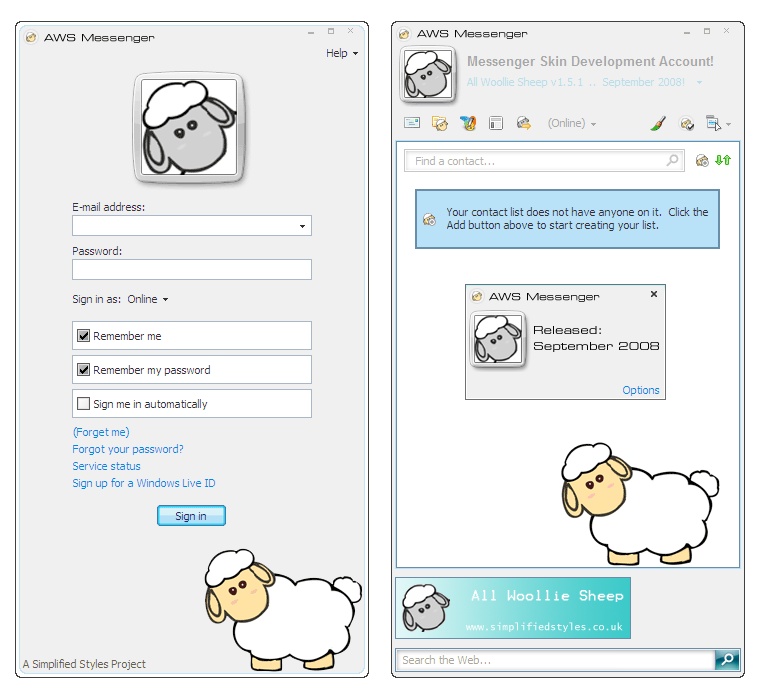Uncheck Remember my password checkbox
This screenshot has width=760, height=700.
tap(83, 369)
